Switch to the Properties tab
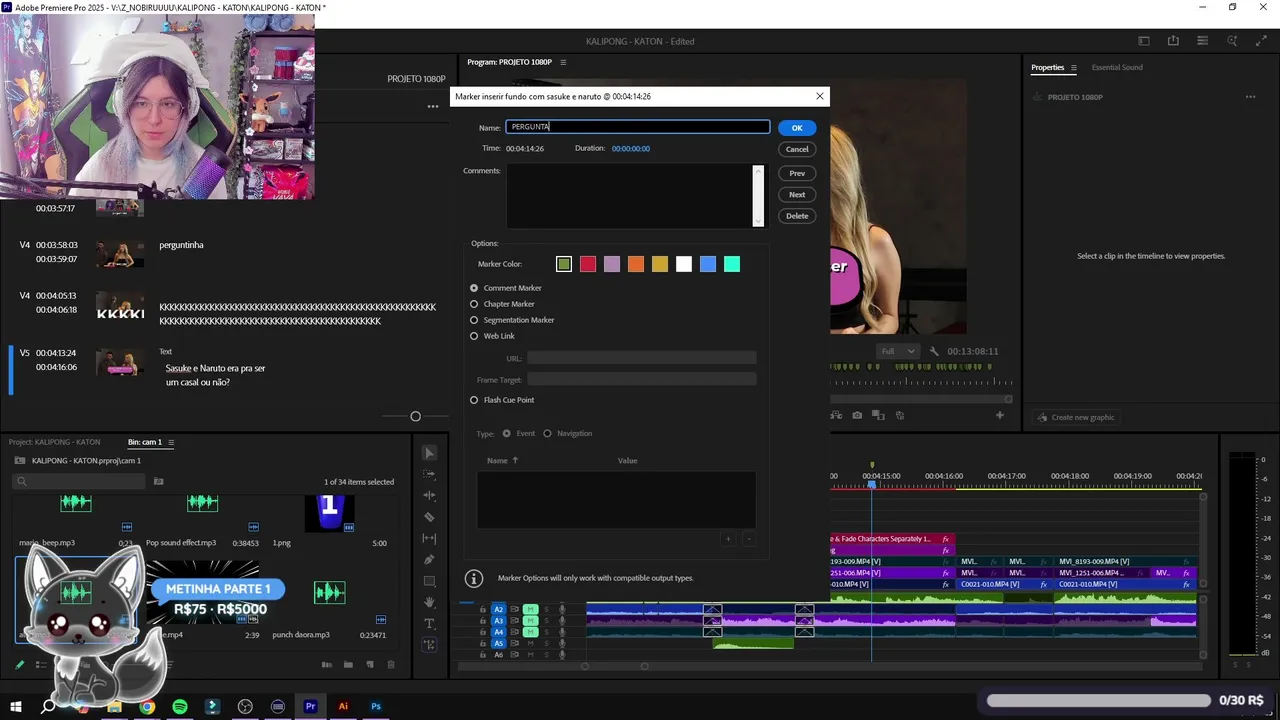 1047,67
